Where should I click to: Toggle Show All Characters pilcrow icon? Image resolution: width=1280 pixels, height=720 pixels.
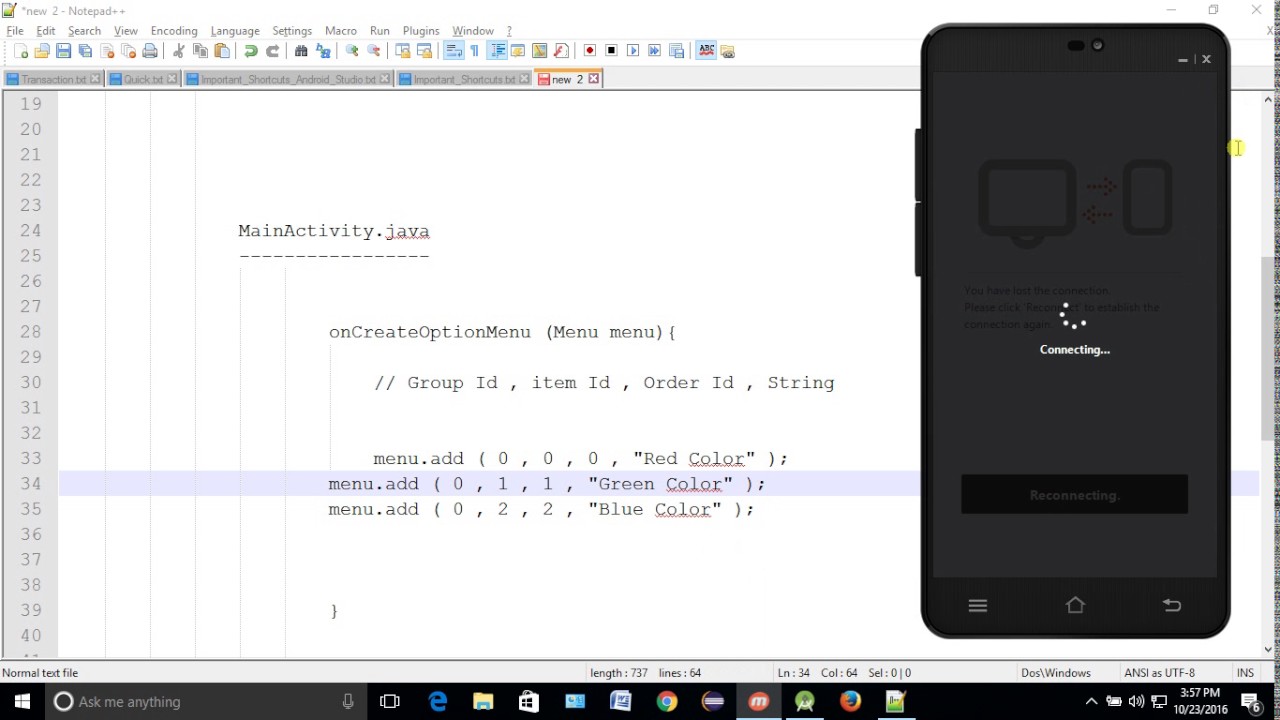[475, 51]
